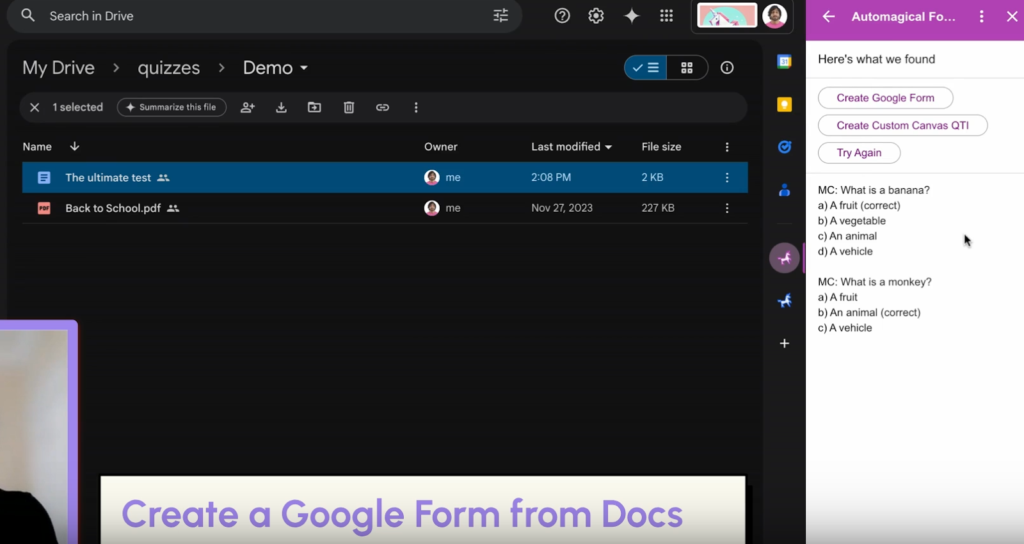Open the Google account avatar
The width and height of the screenshot is (1024, 544).
point(775,16)
